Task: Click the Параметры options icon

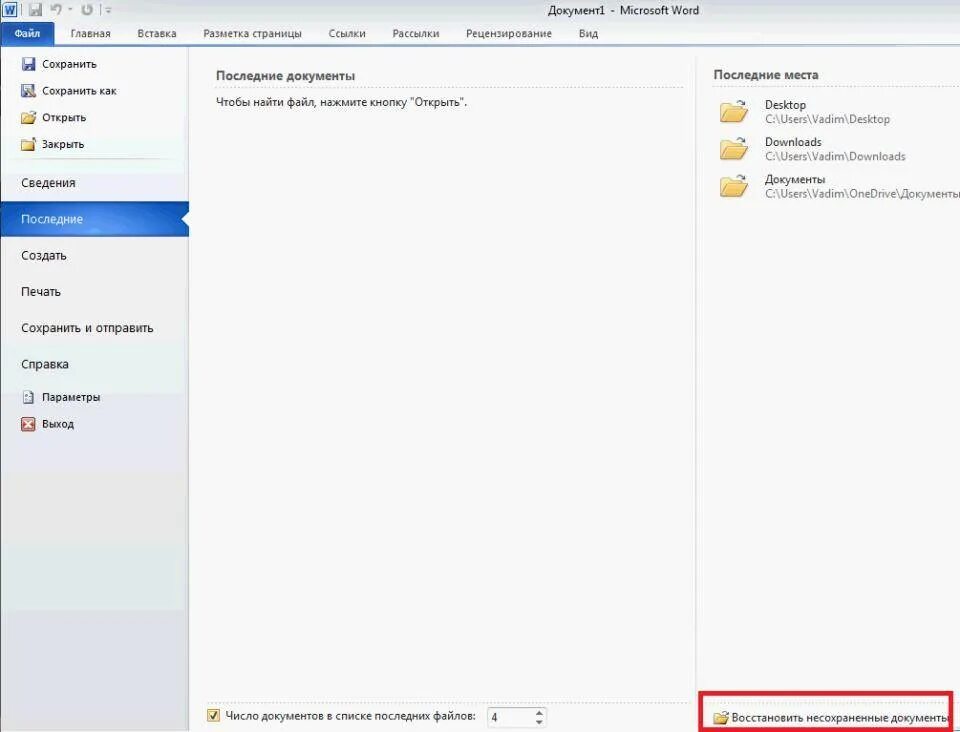Action: [28, 397]
